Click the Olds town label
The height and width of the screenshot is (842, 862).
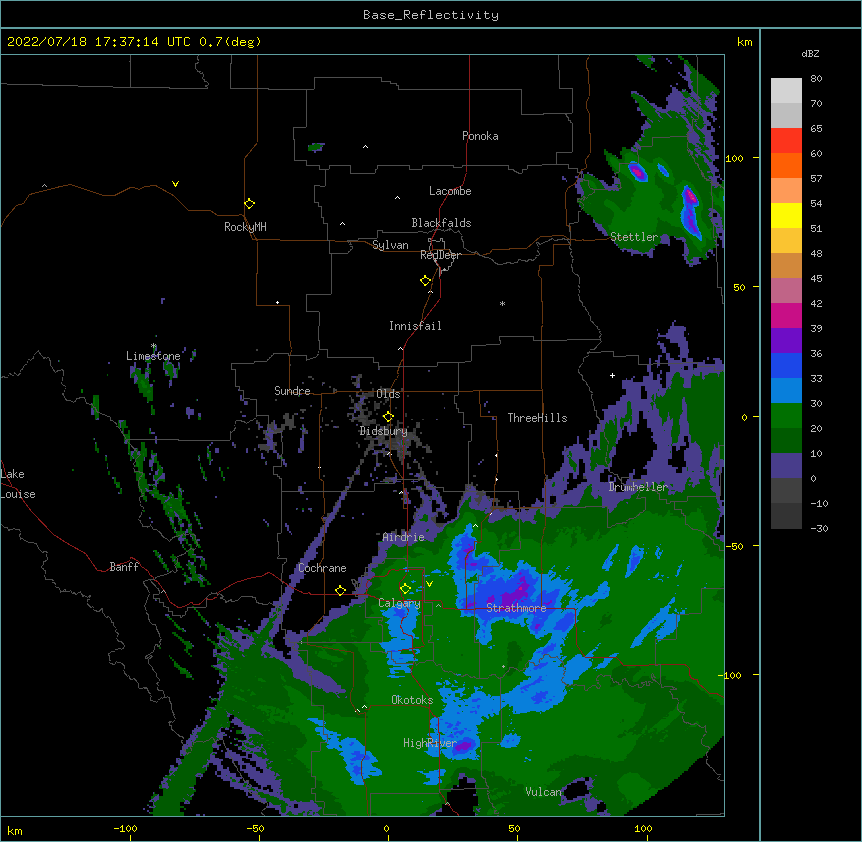pyautogui.click(x=388, y=394)
